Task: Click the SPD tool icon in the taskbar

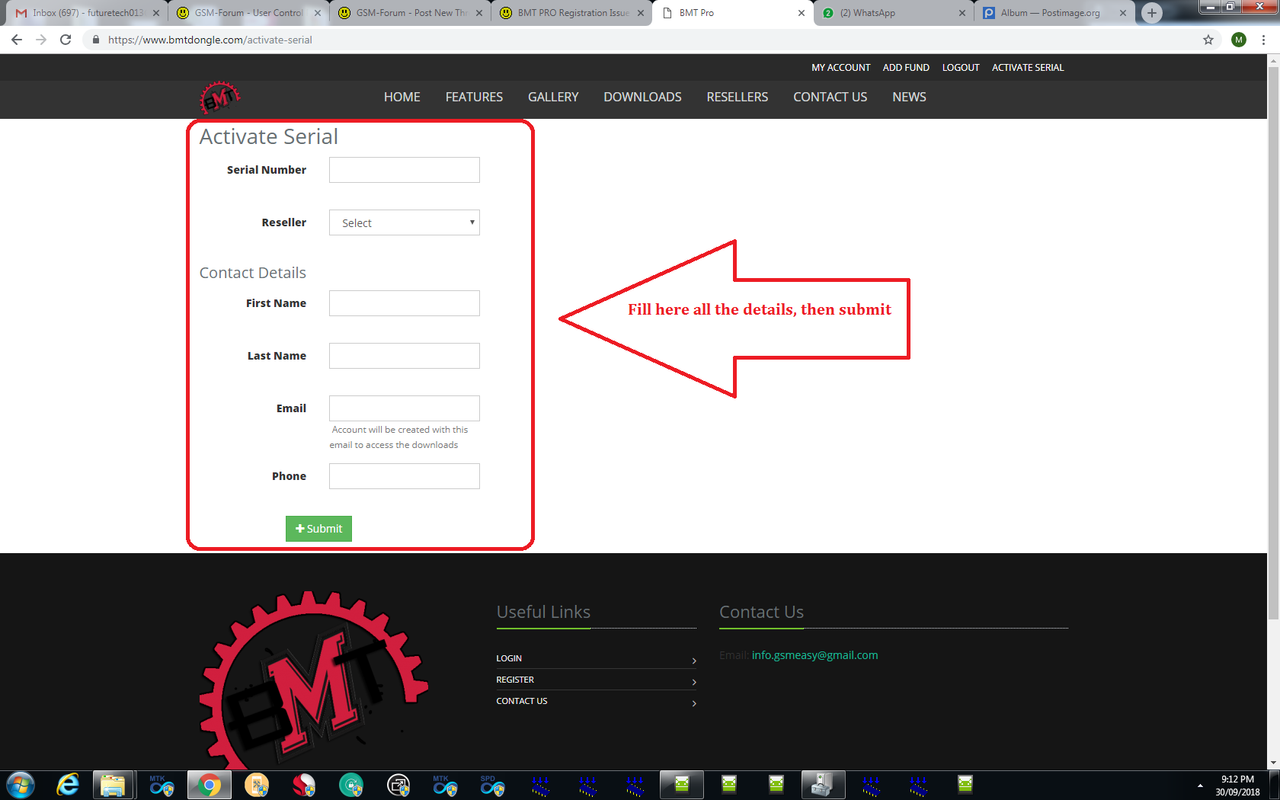Action: pyautogui.click(x=491, y=785)
